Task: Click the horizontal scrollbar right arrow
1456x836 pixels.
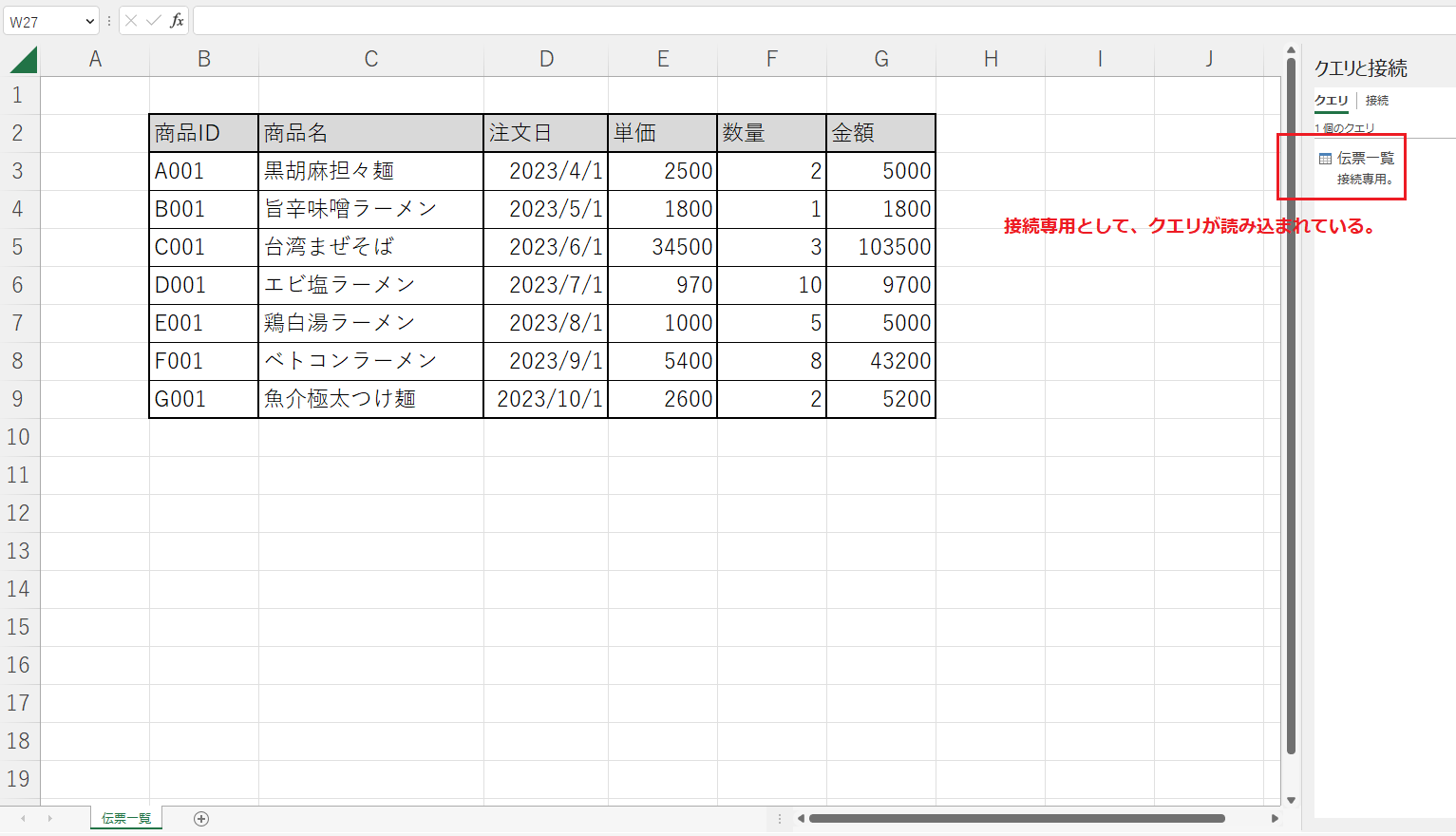Action: [x=1275, y=819]
